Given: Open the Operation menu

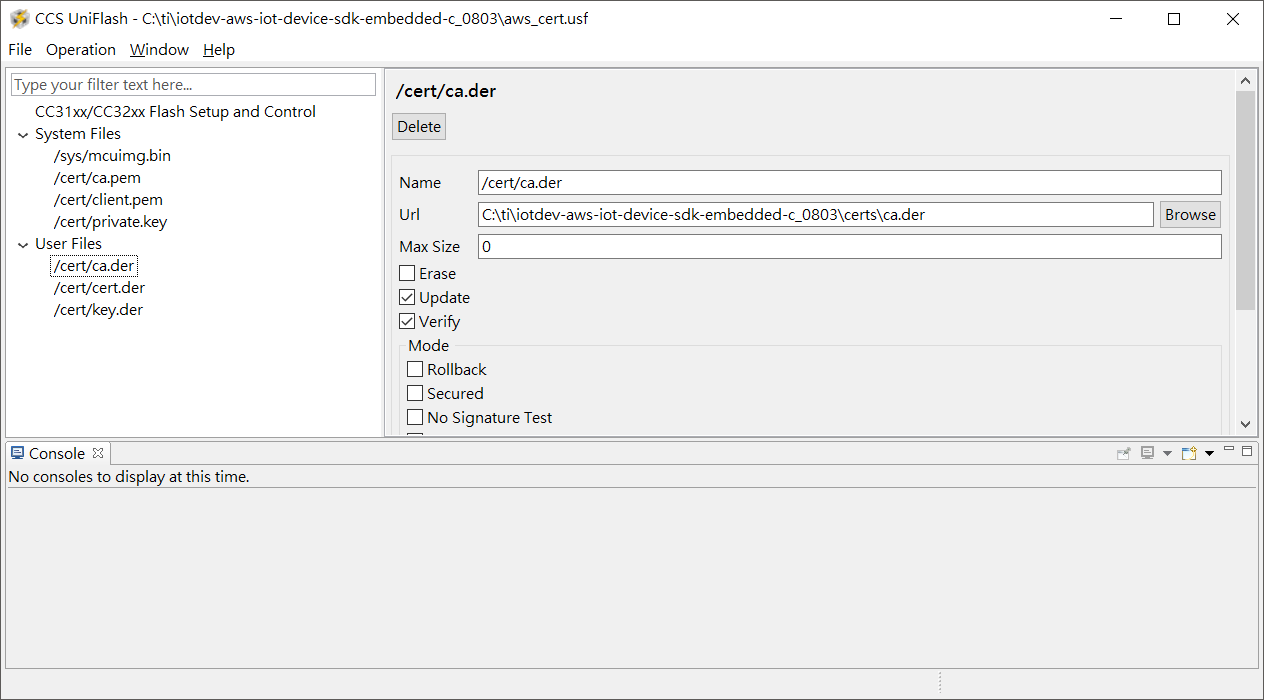Looking at the screenshot, I should coord(81,49).
